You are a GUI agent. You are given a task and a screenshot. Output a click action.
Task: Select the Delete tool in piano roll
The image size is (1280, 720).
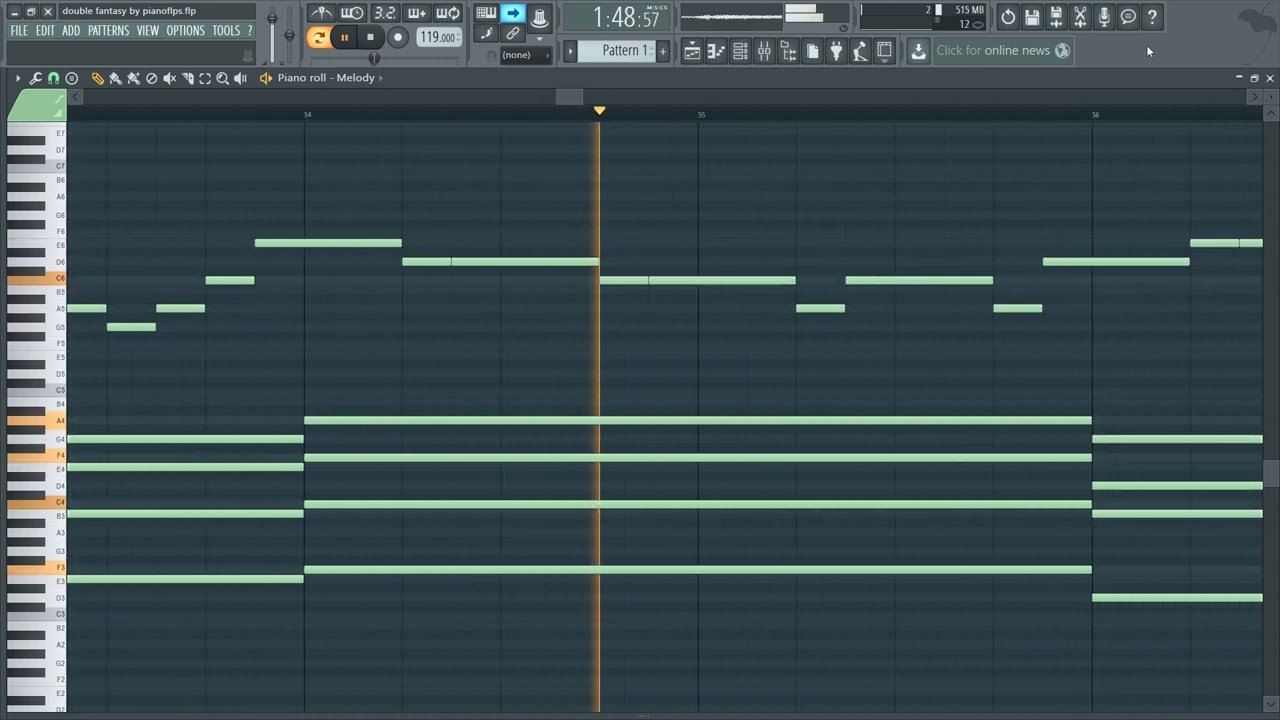click(152, 78)
